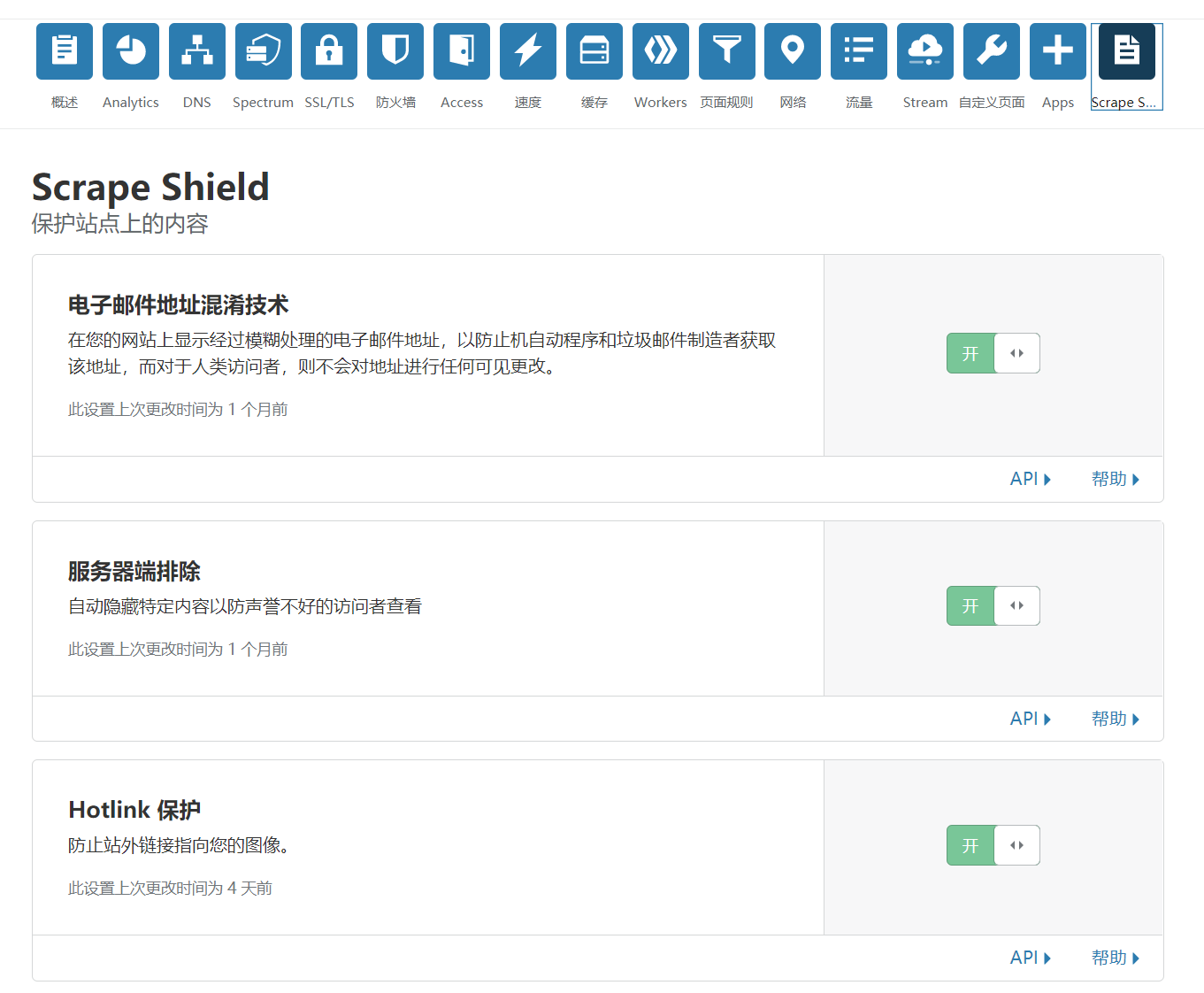This screenshot has width=1204, height=993.
Task: Click the 缓存 tab label
Action: [x=594, y=103]
